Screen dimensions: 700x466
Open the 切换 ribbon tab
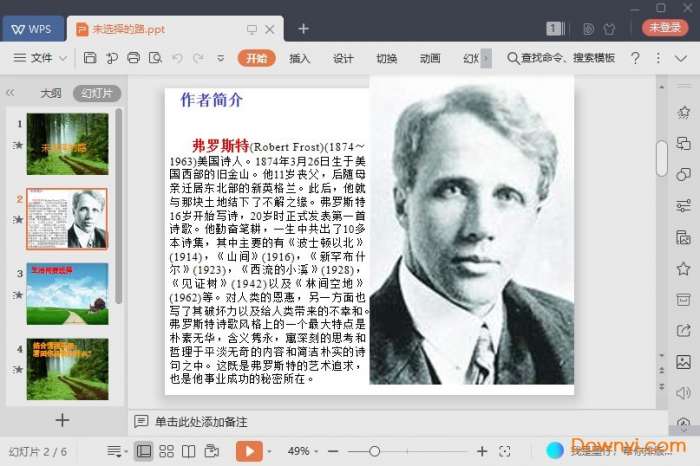387,58
